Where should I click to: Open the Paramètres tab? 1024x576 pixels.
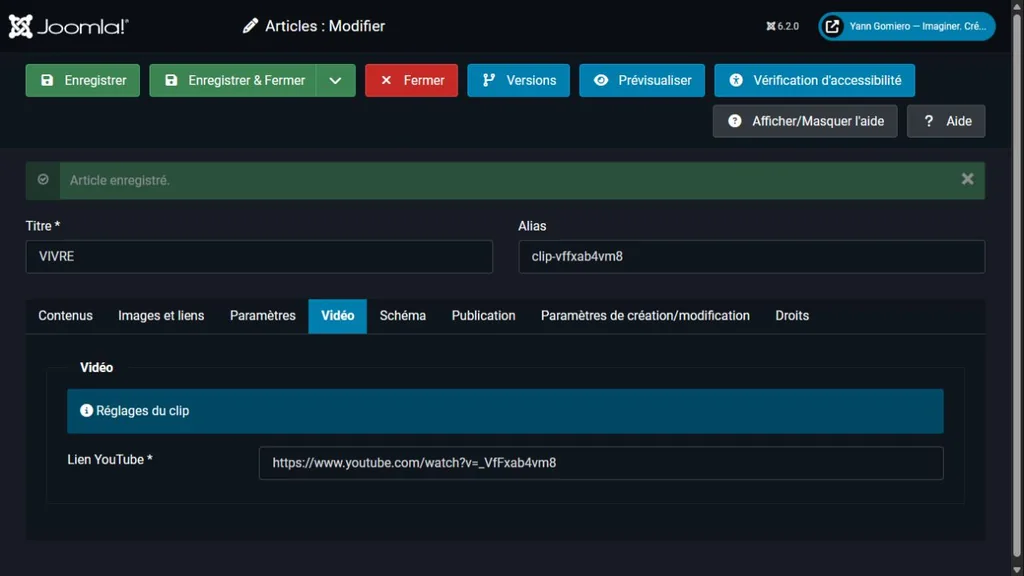click(x=263, y=316)
